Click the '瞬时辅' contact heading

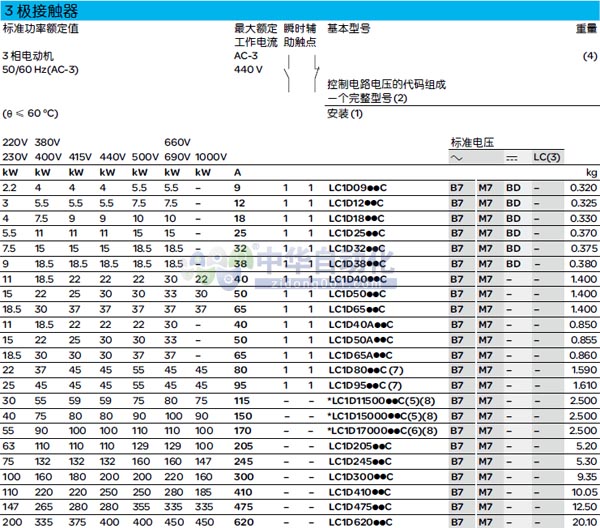coord(300,29)
